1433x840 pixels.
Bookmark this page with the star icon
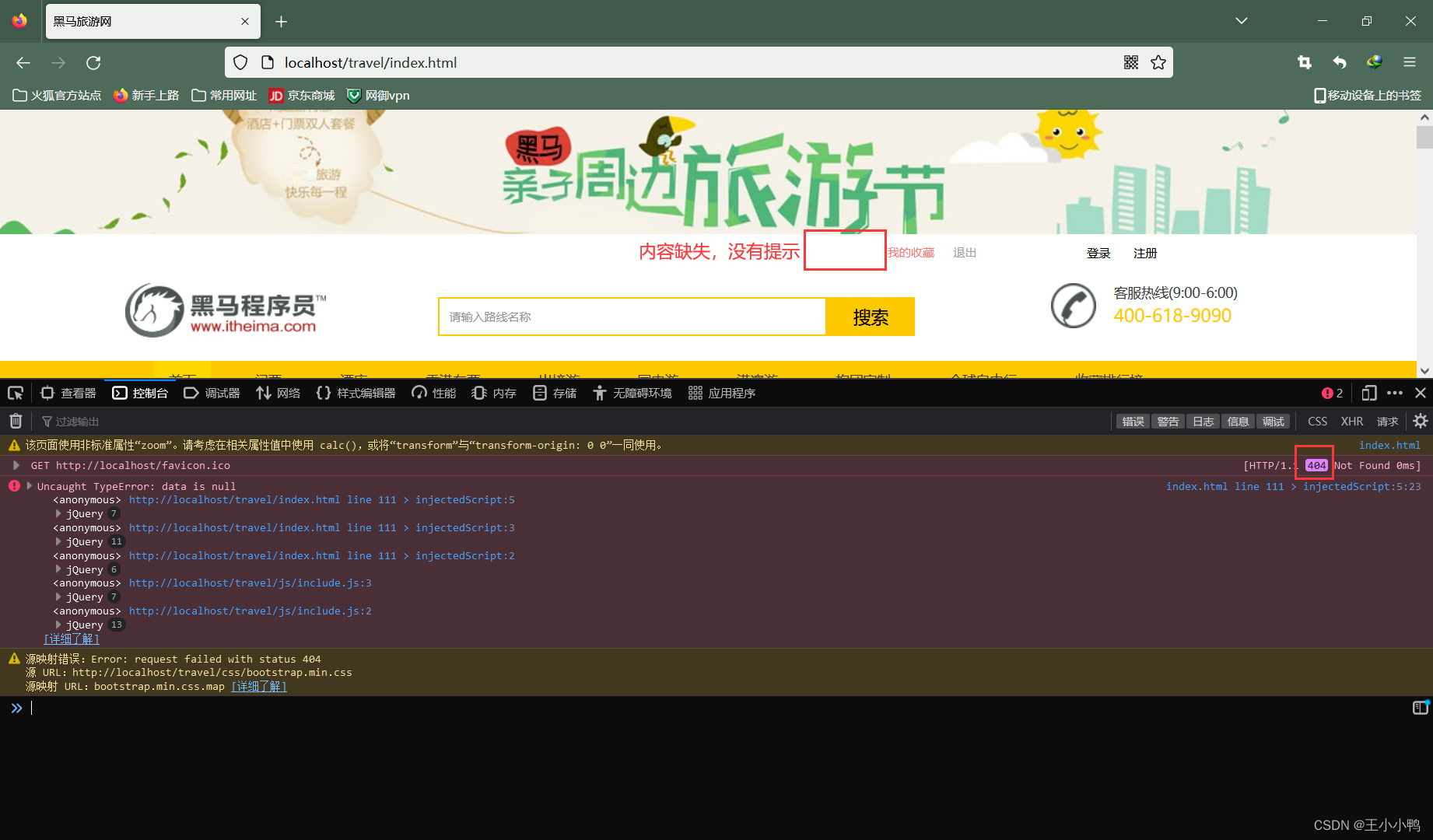click(x=1158, y=62)
